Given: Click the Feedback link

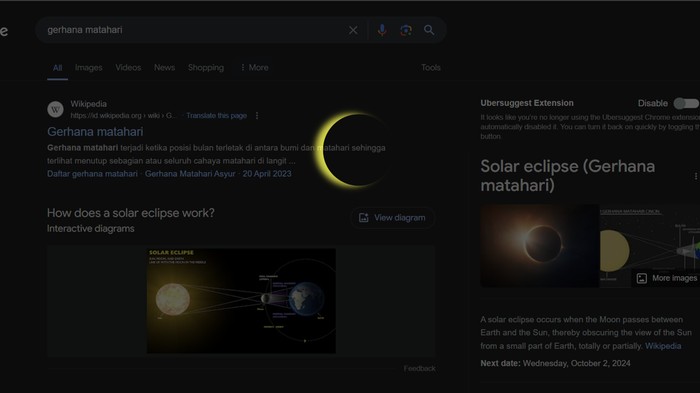Looking at the screenshot, I should pyautogui.click(x=419, y=368).
